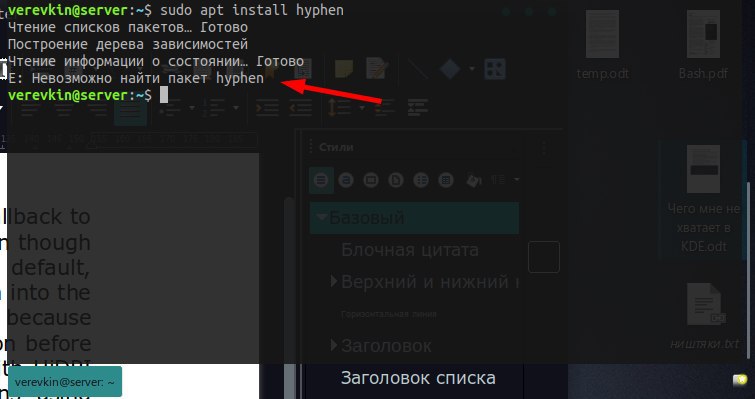Click horizontal ruler in Writer window
Image resolution: width=755 pixels, height=399 pixels.
130,141
